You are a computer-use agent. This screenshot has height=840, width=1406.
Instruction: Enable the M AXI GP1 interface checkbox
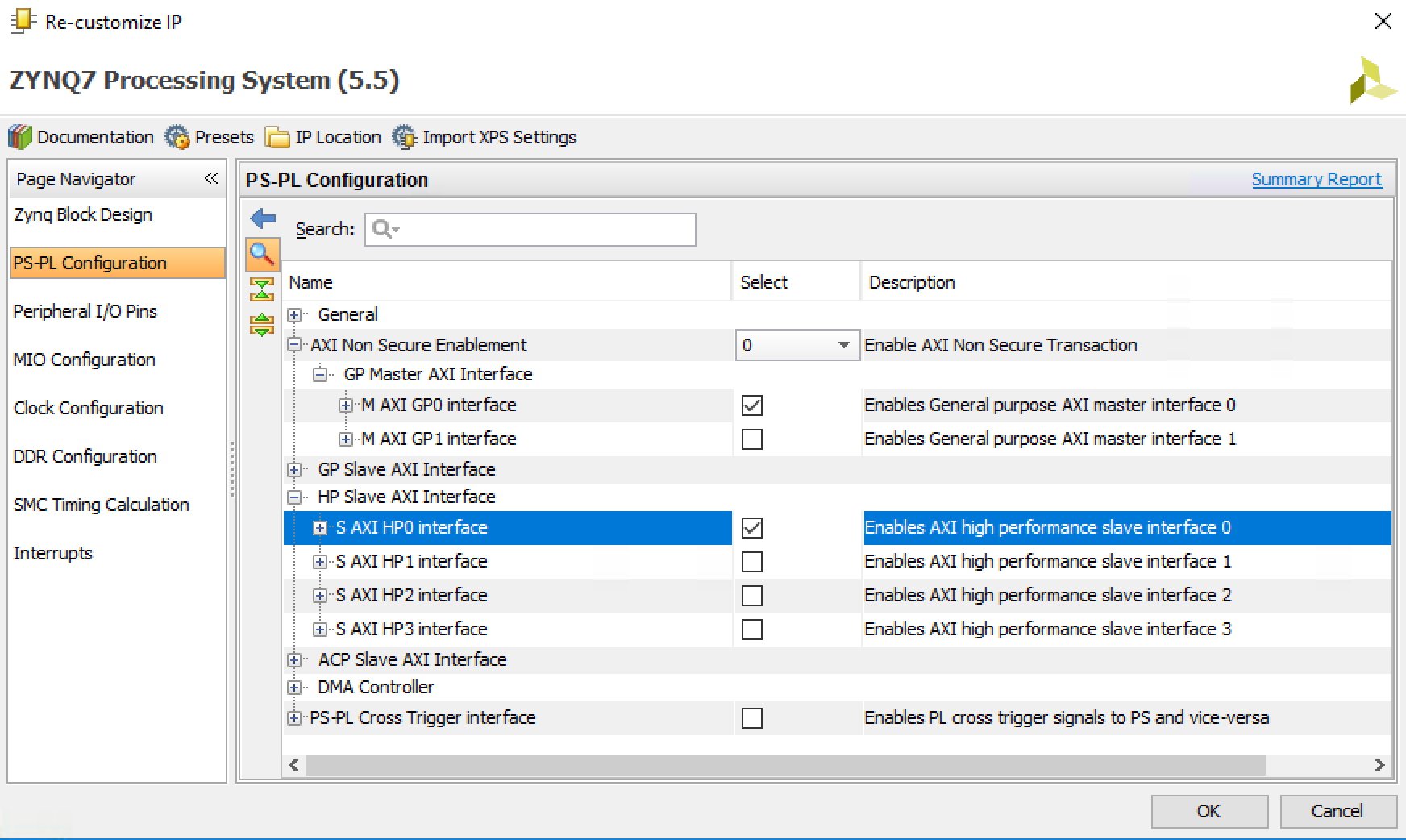click(752, 439)
